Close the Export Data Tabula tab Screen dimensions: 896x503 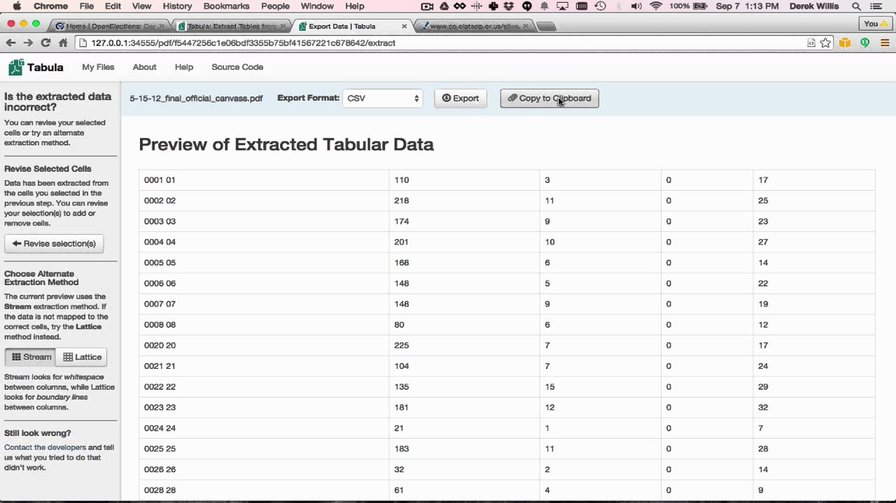click(404, 26)
